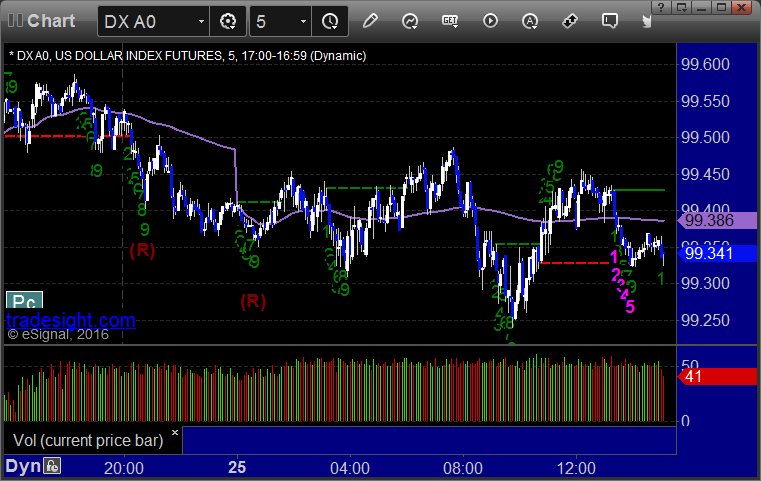Maximize the chart window
Image resolution: width=761 pixels, height=481 pixels.
pyautogui.click(x=722, y=7)
